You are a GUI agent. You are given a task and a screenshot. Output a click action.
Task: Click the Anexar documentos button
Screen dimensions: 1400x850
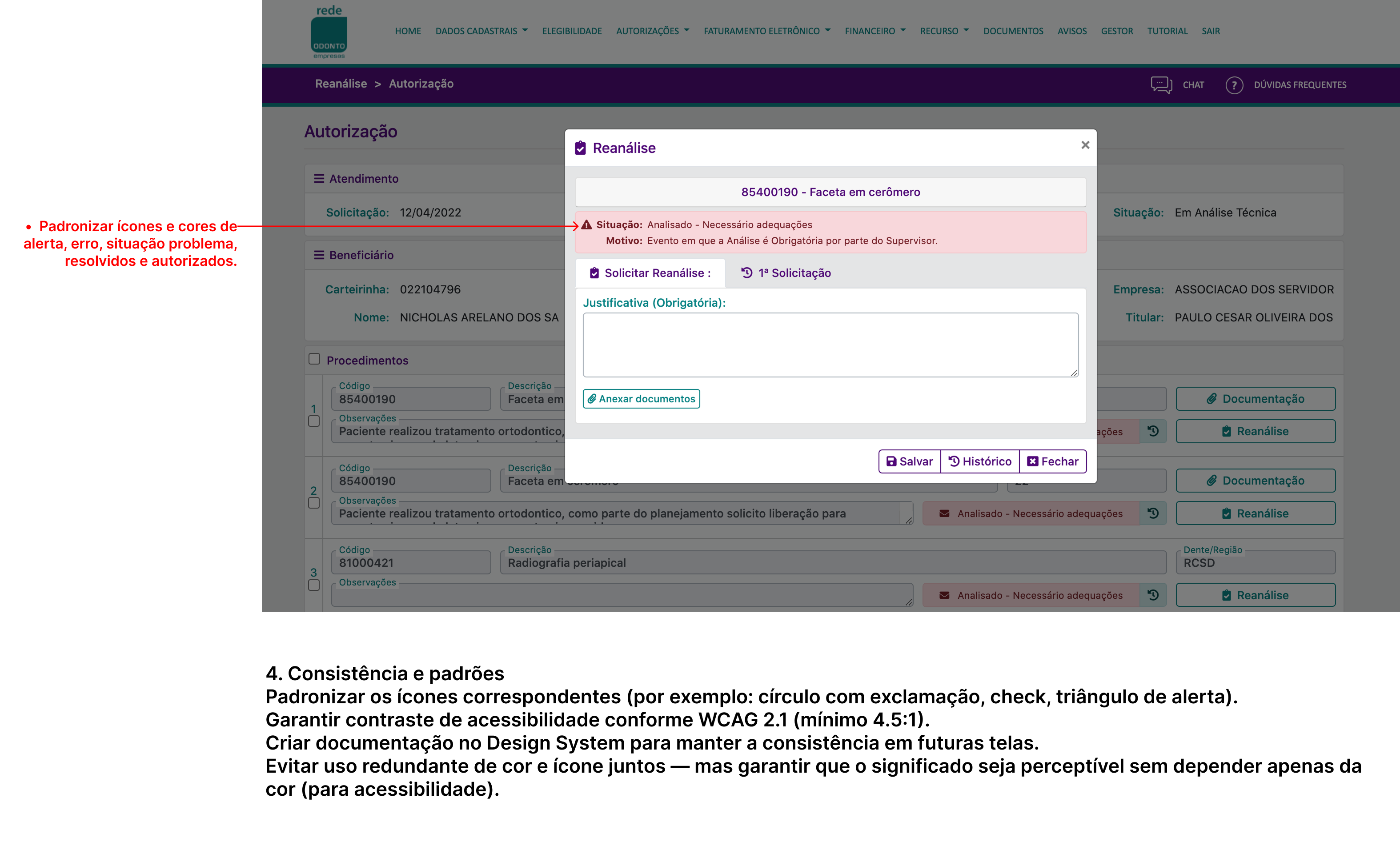click(641, 399)
